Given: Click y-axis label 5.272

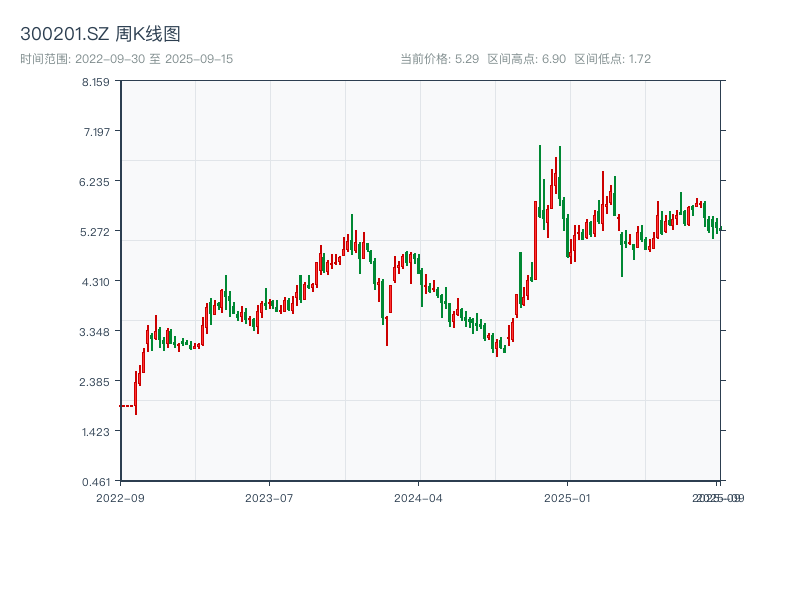Looking at the screenshot, I should click(x=94, y=232).
